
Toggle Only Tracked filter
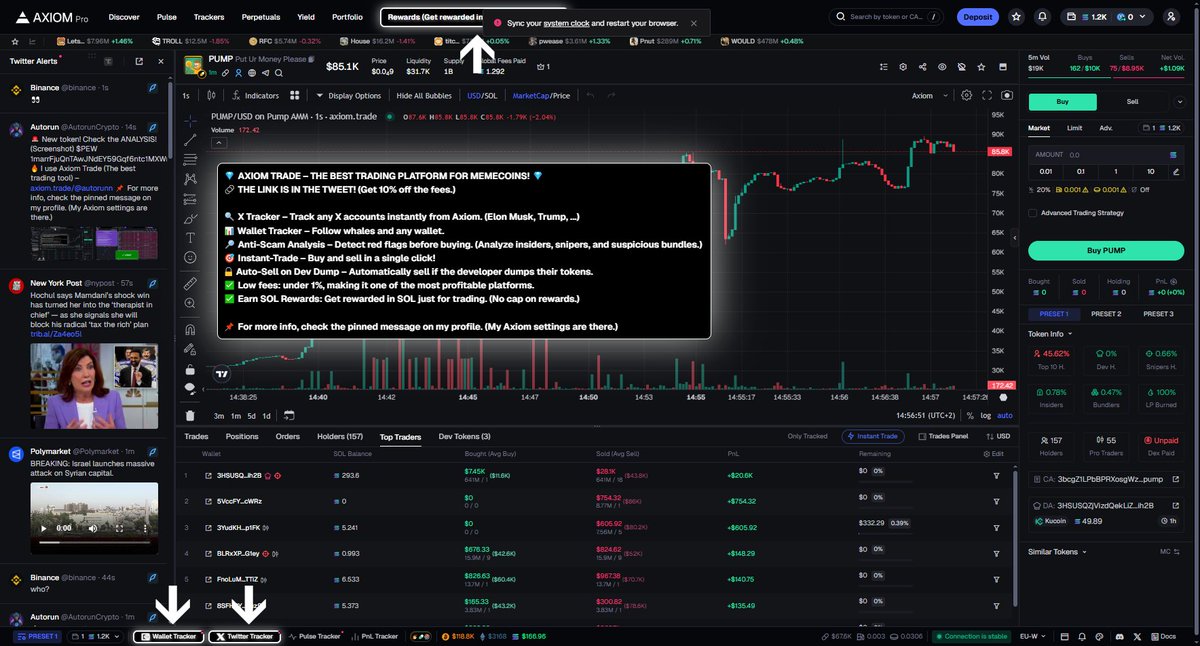pos(807,436)
